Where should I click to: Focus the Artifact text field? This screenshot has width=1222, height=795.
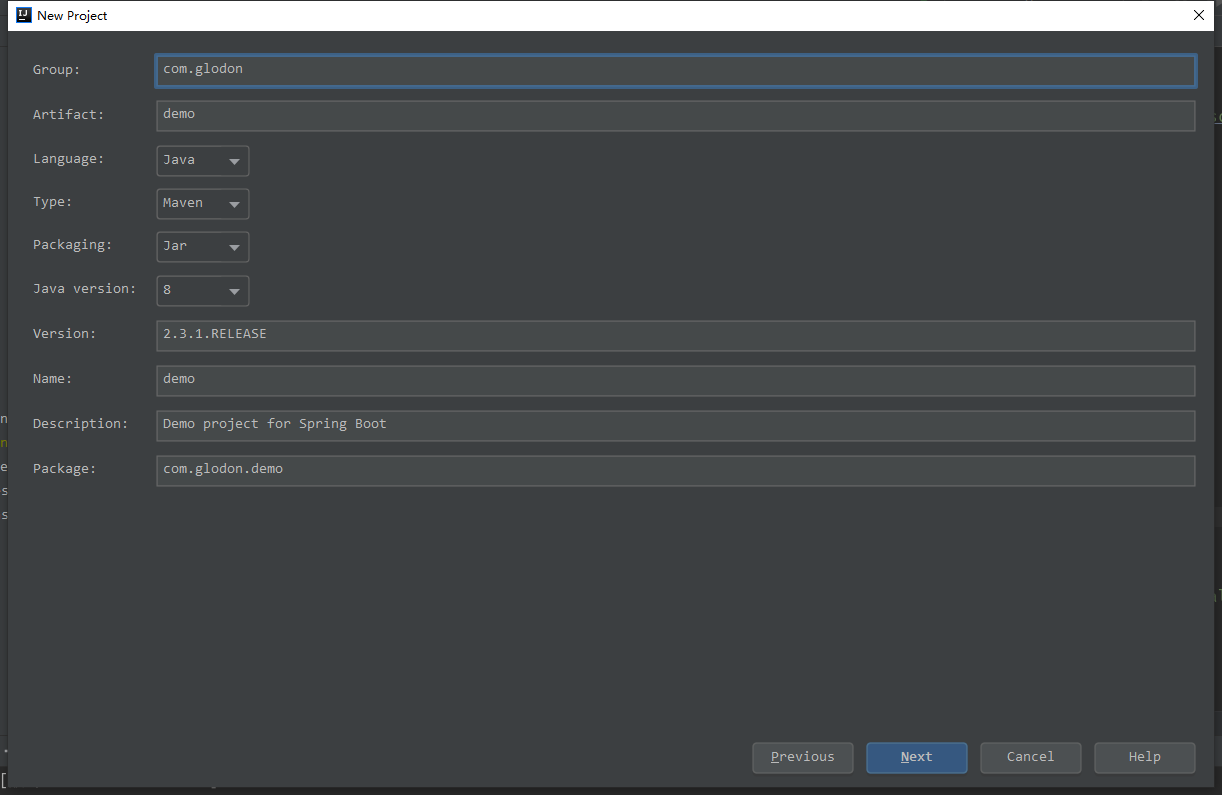[675, 115]
